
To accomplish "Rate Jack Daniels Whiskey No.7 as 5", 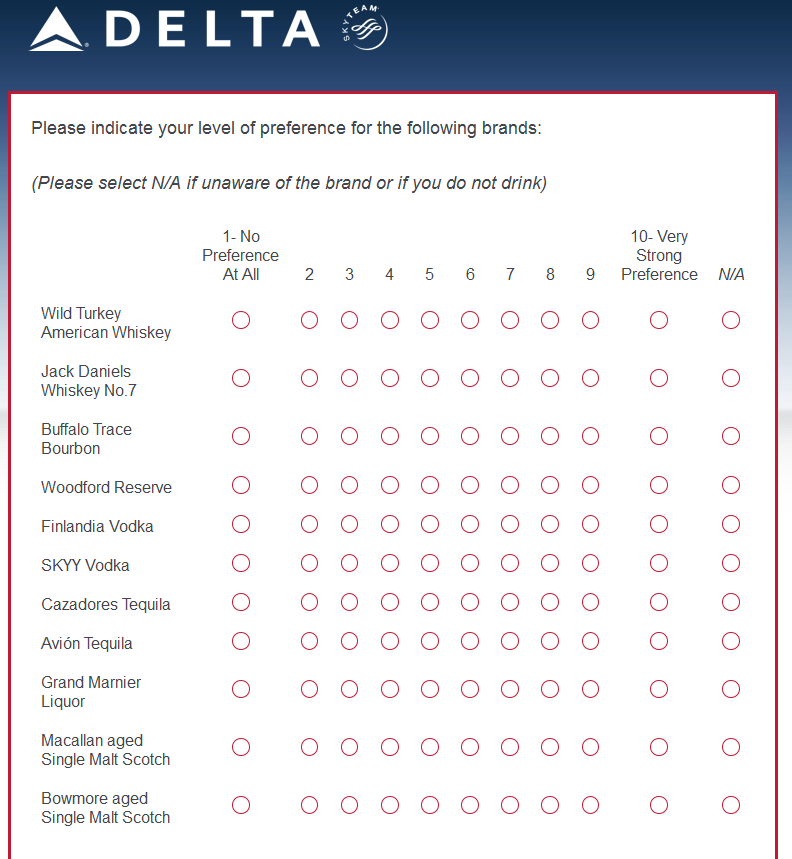I will [x=430, y=378].
